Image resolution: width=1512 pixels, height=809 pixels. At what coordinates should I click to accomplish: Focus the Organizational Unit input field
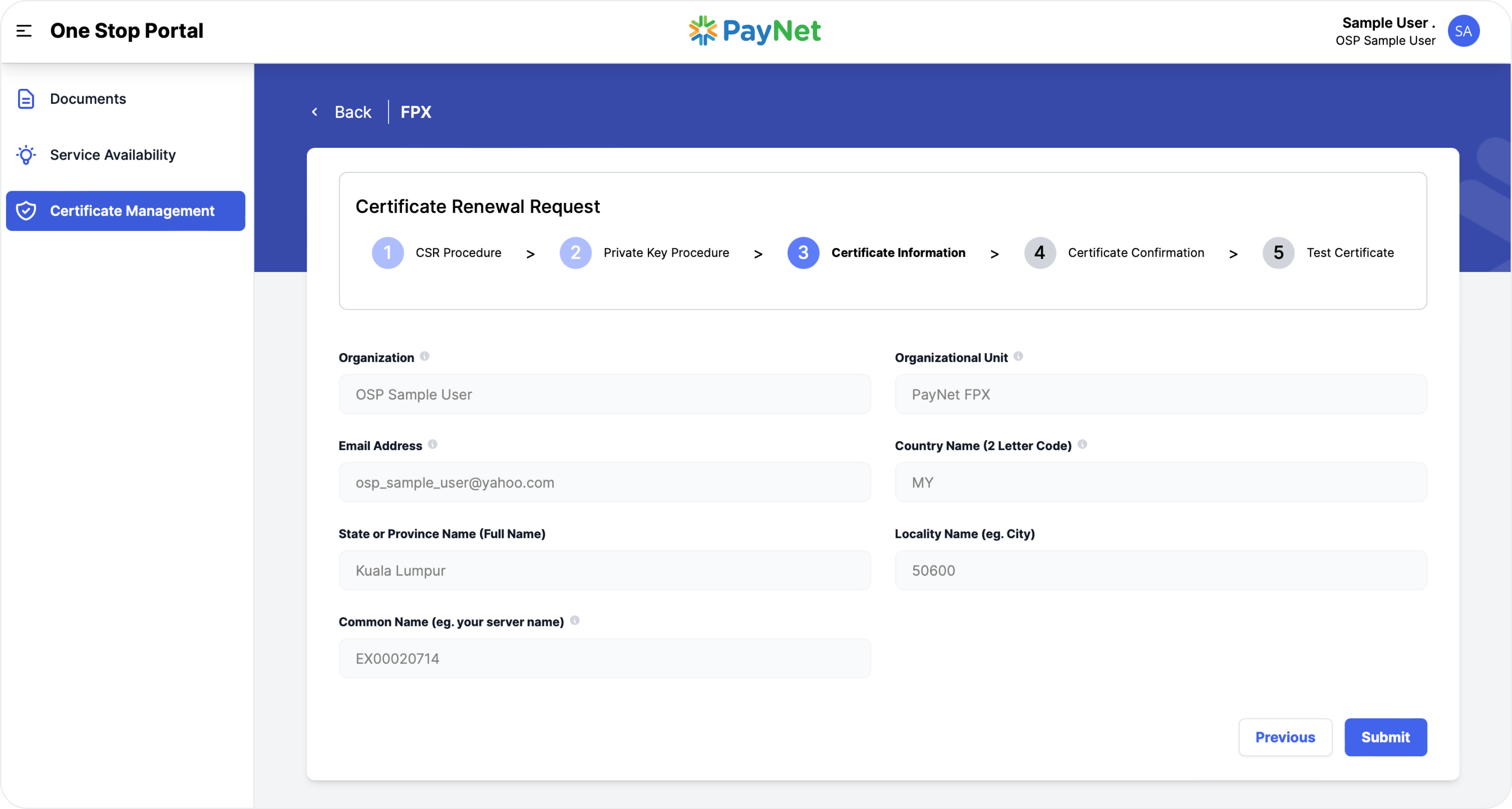[x=1161, y=394]
